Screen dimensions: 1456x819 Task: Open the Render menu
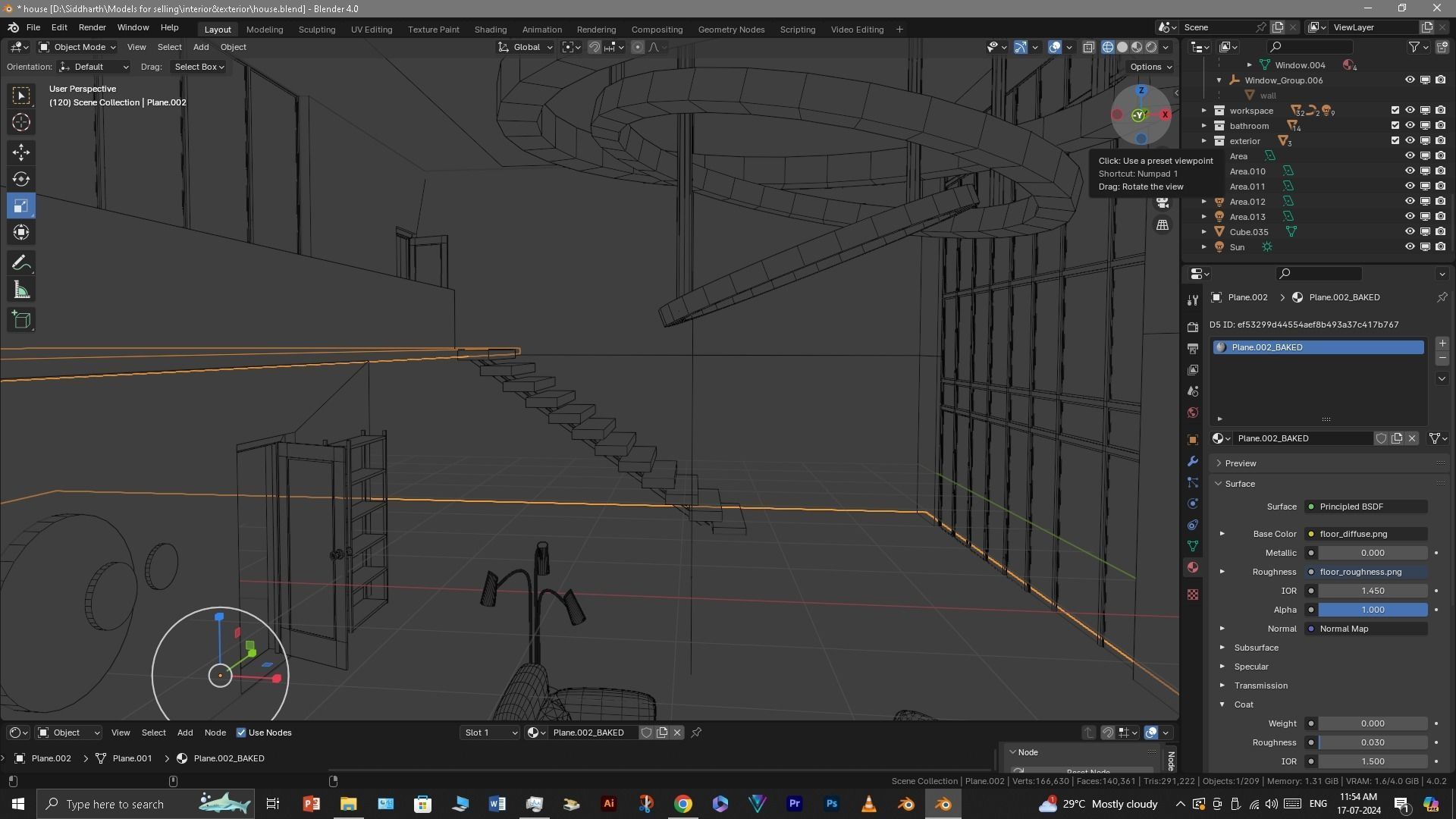[92, 27]
